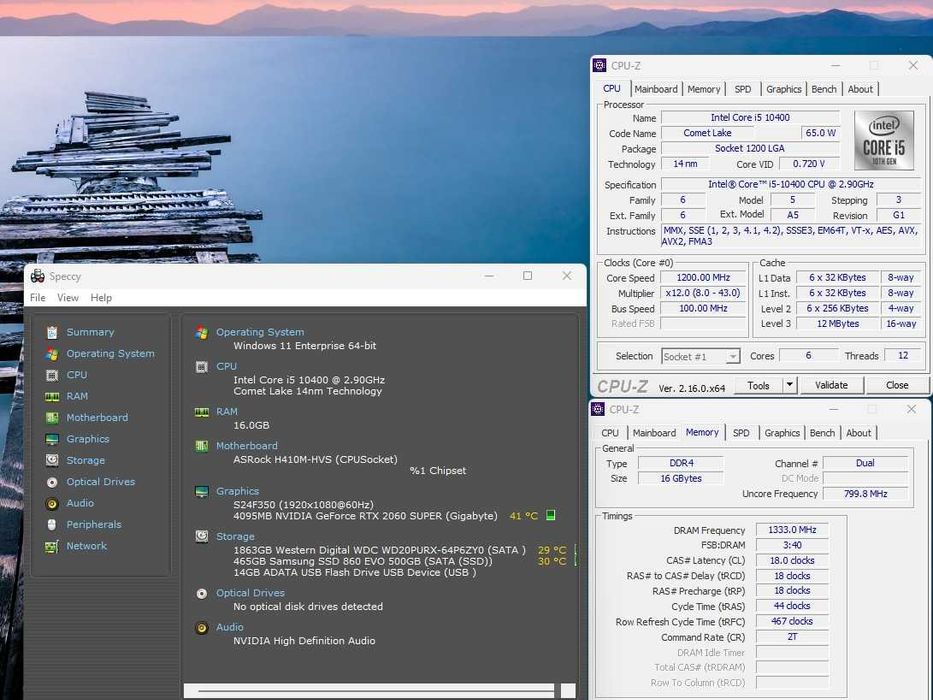Click the upper CPU-Z window title icon
933x700 pixels.
[600, 65]
